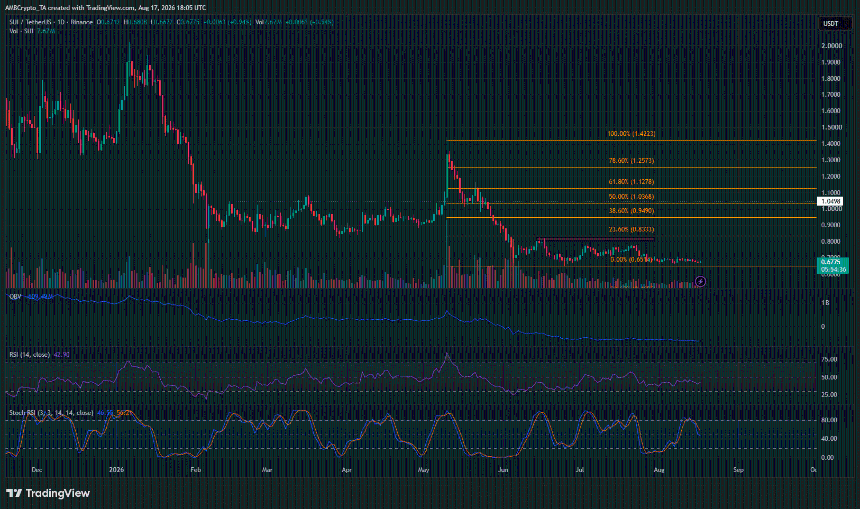Click the May label on time axis
Screen dimensions: 860x509
(423, 470)
